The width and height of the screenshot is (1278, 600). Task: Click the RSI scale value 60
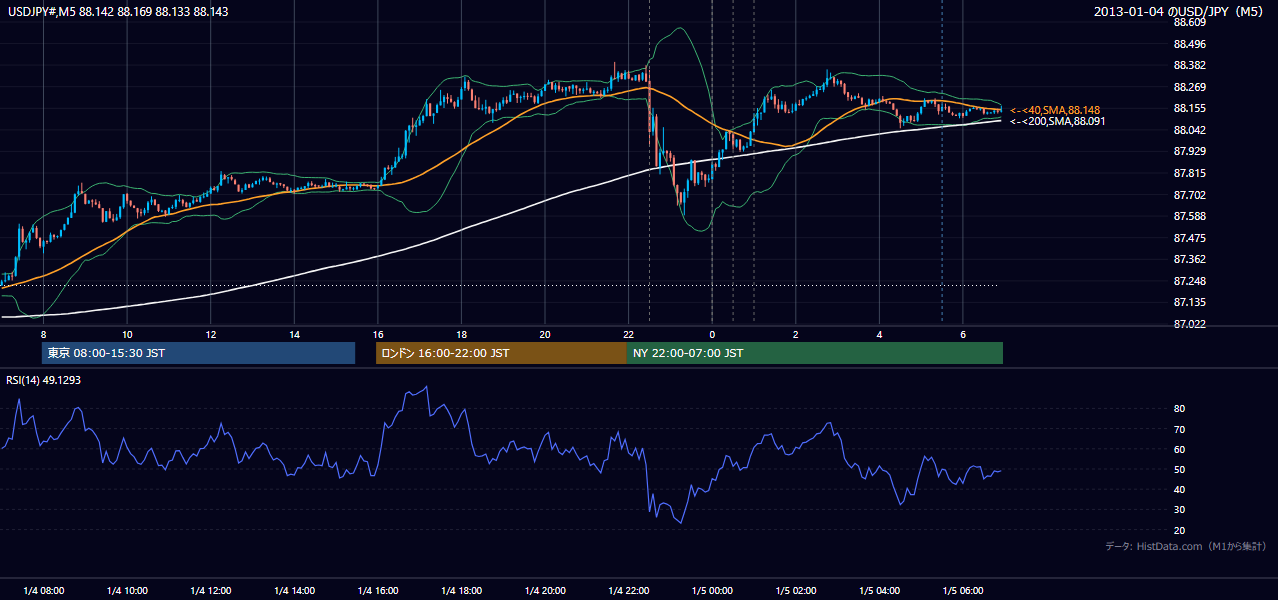[x=1180, y=449]
